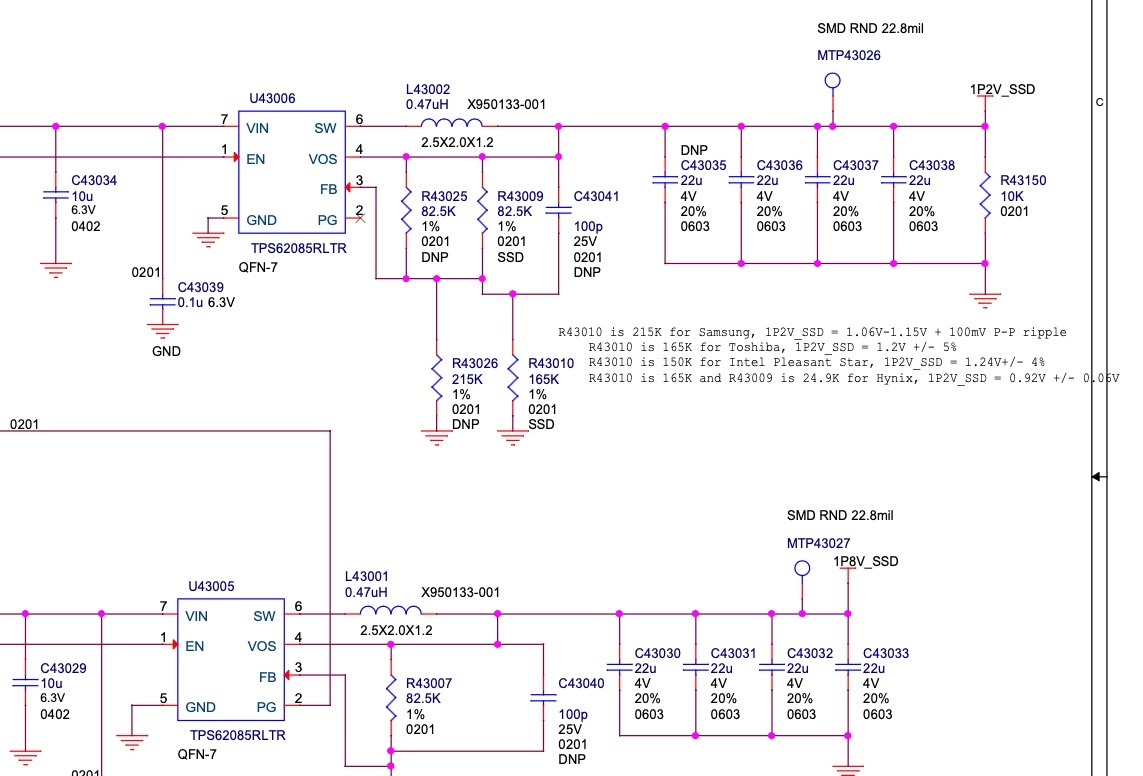The height and width of the screenshot is (776, 1143).
Task: Select capacitor C43034 symbol
Action: tap(55, 195)
